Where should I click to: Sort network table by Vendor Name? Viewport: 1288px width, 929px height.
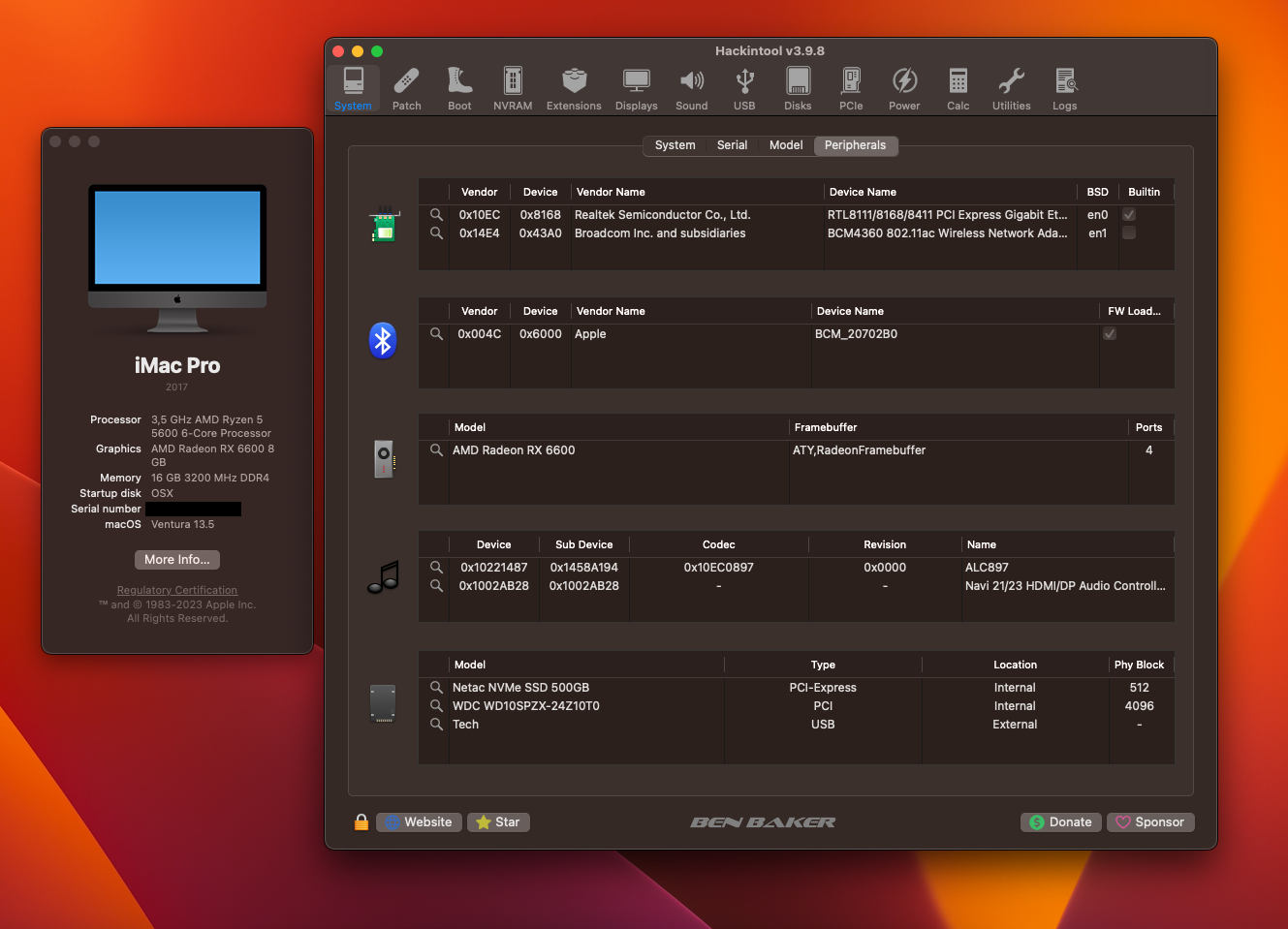click(x=697, y=192)
